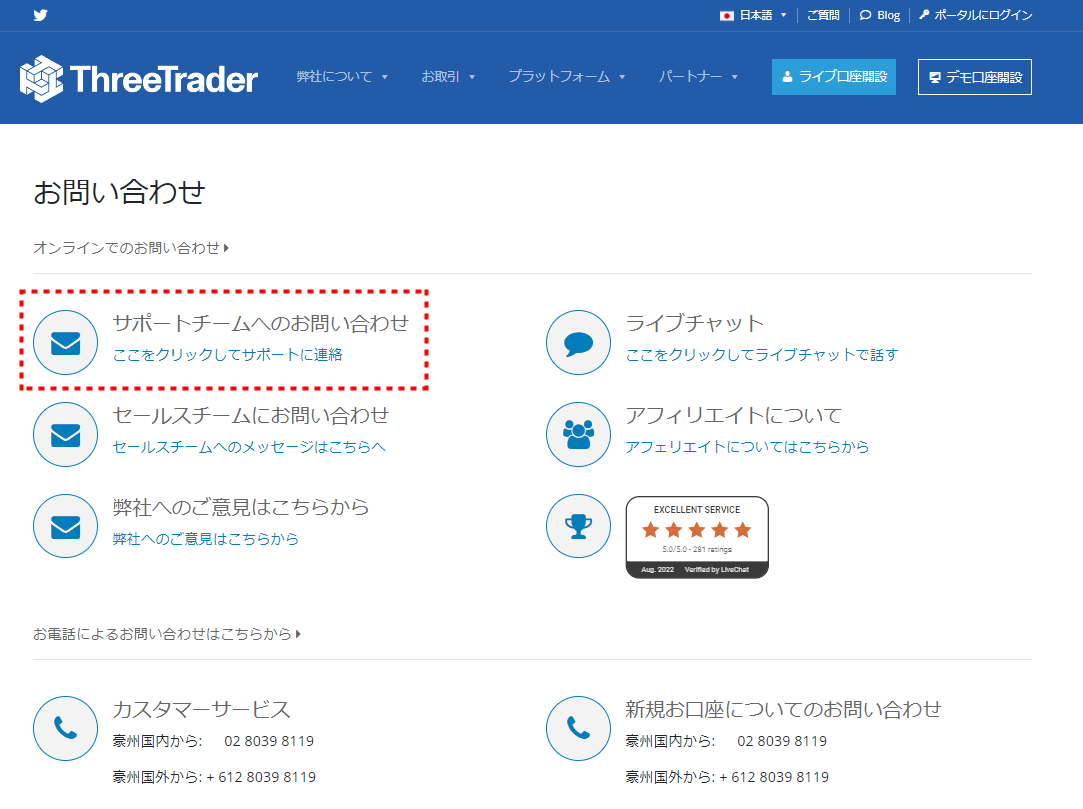Click the お問い合わせ page title
Screen dimensions: 1083x809
coord(119,192)
